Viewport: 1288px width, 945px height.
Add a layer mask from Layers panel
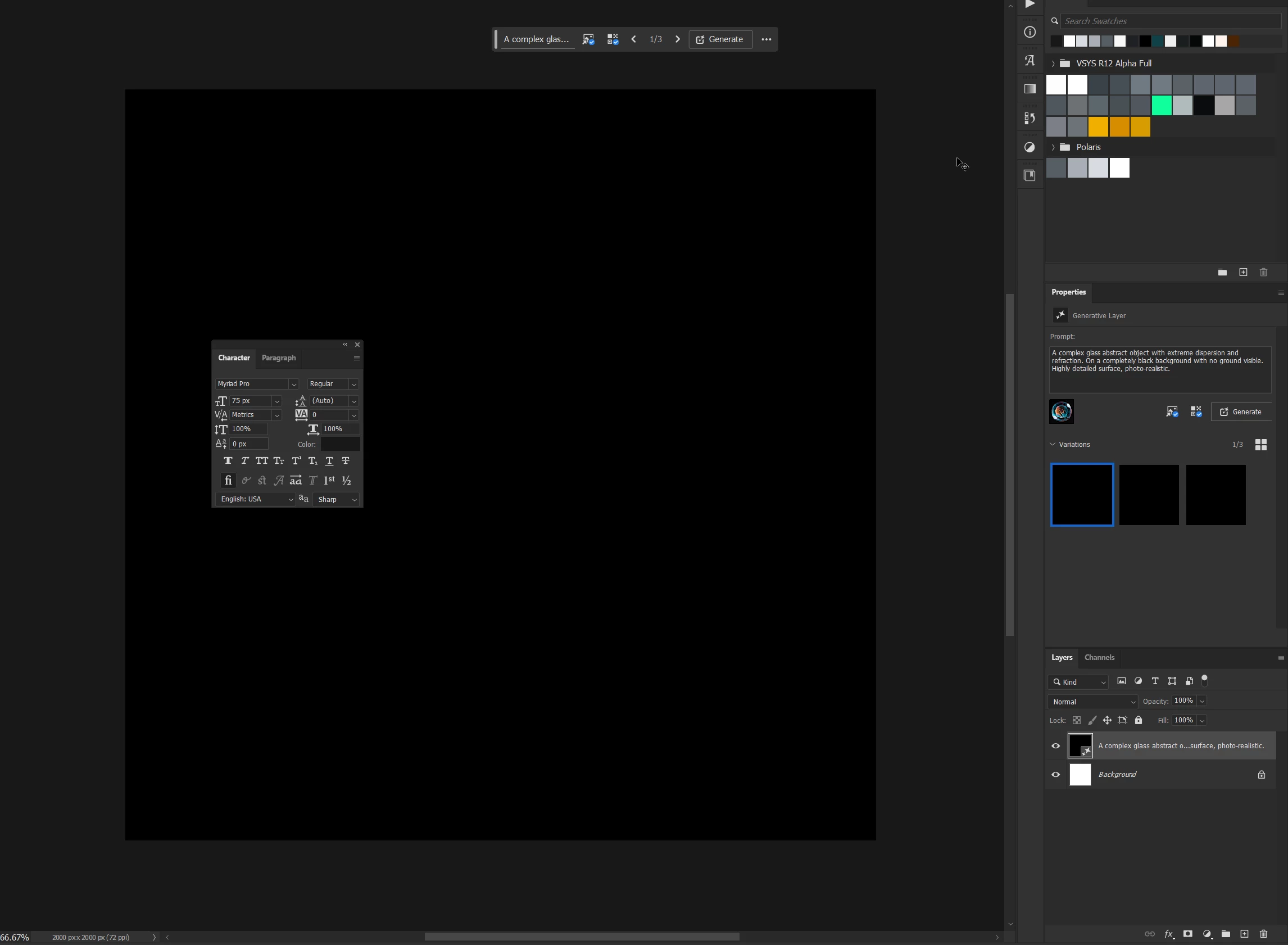(1188, 934)
